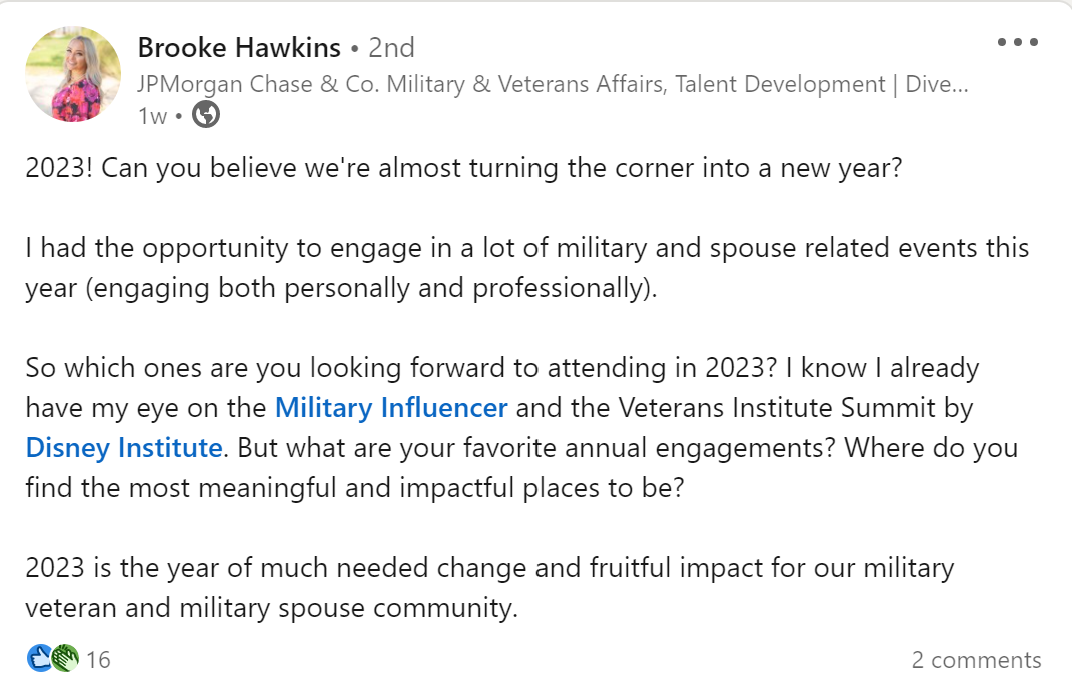Click the green Celebrate clapping reaction icon
Viewport: 1072px width, 684px height.
(x=65, y=658)
